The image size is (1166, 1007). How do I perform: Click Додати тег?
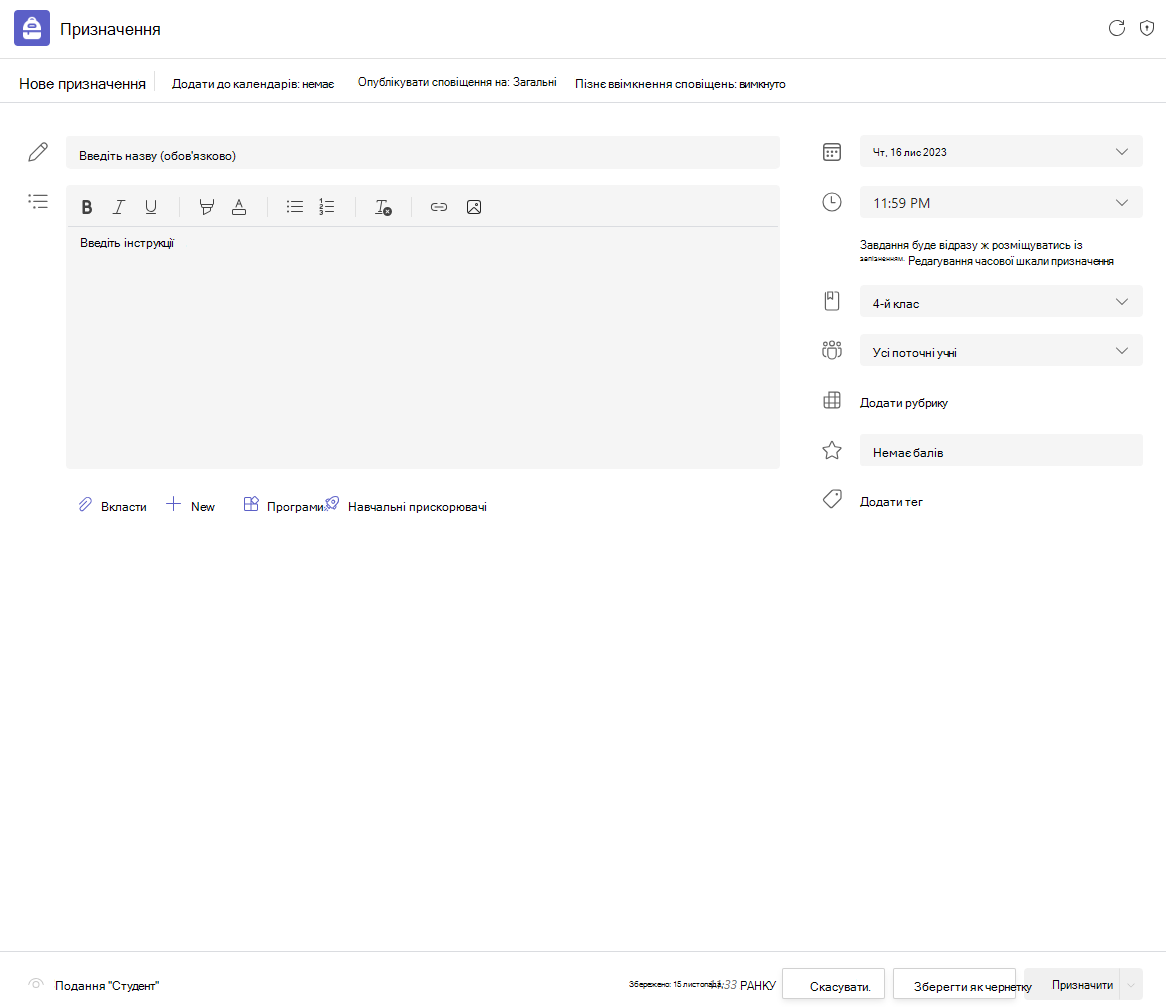point(891,501)
